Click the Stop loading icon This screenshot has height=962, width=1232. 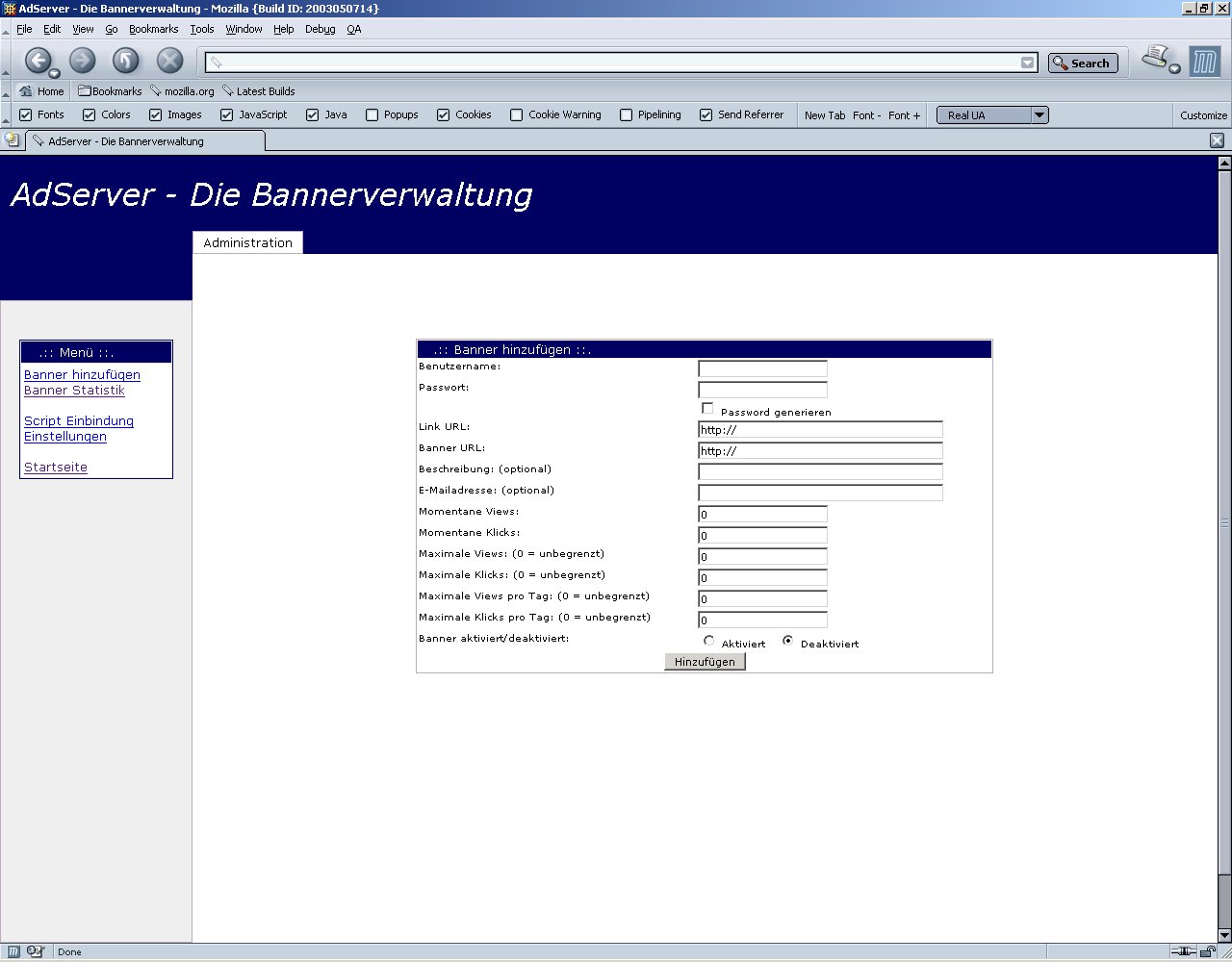pyautogui.click(x=170, y=61)
